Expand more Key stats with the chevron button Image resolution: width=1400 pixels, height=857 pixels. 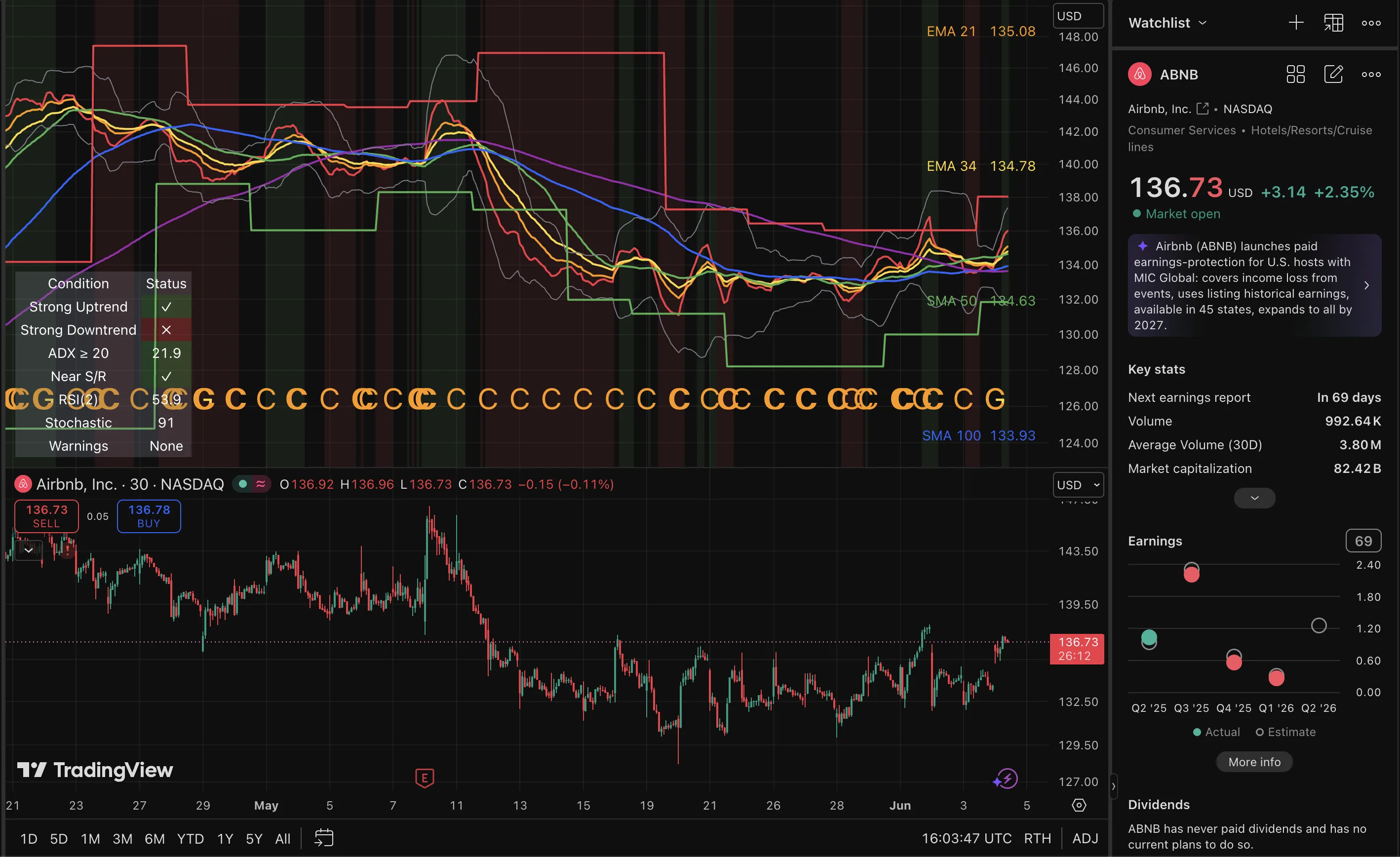1254,498
